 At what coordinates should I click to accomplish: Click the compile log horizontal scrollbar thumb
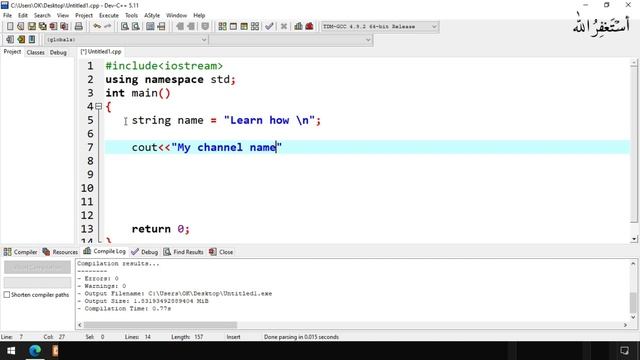pos(160,325)
